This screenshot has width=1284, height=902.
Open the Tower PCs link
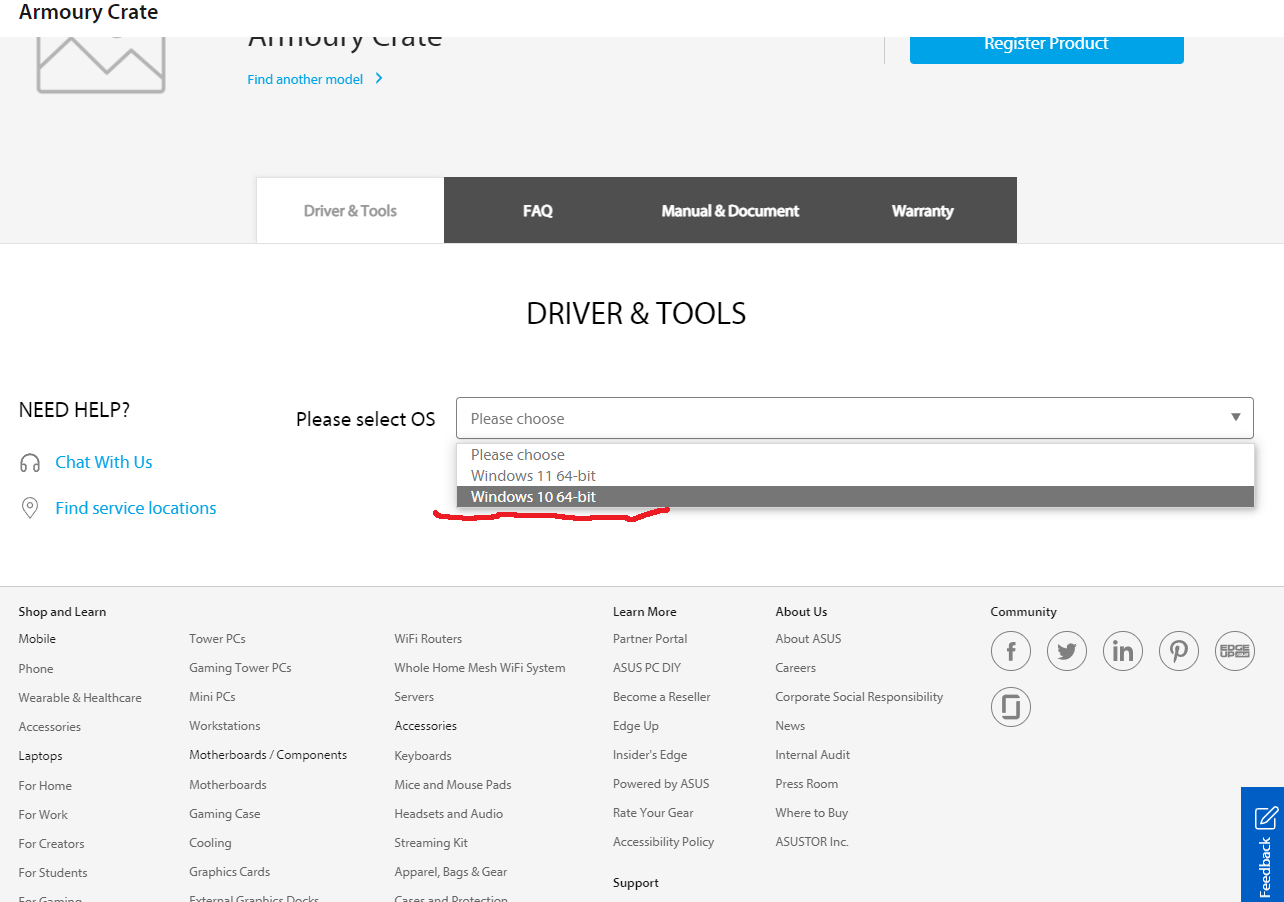pyautogui.click(x=217, y=639)
